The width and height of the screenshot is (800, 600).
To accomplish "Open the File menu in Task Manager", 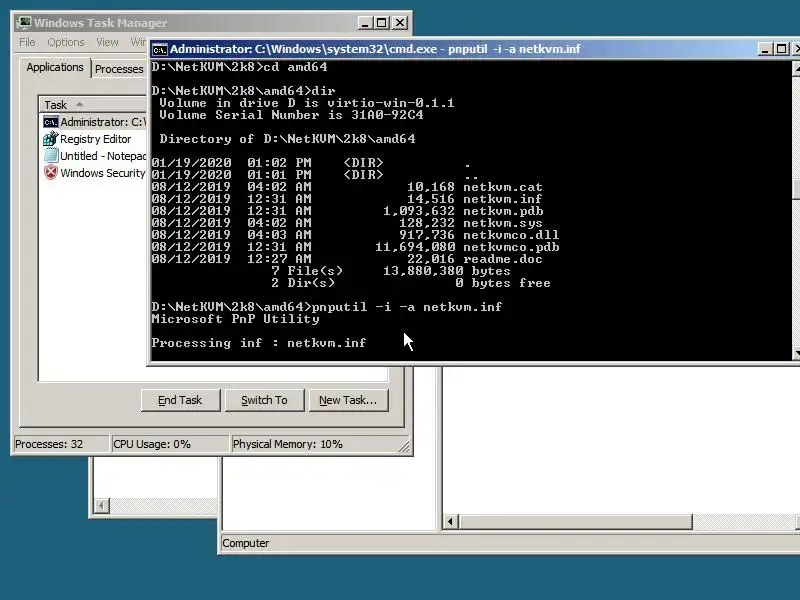I will [x=27, y=42].
